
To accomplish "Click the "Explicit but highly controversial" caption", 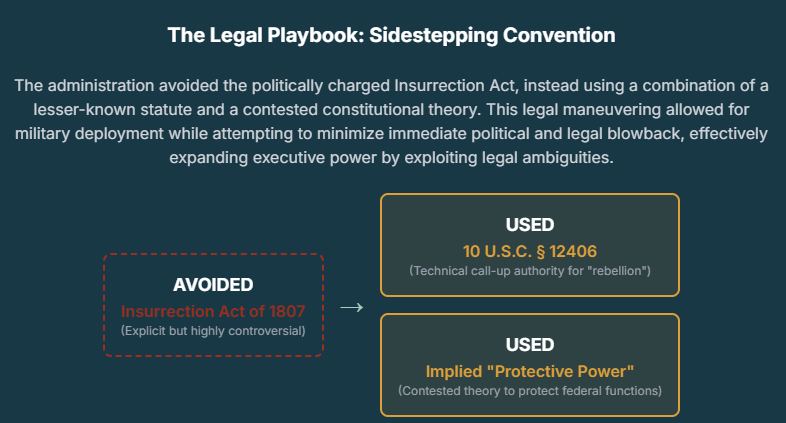I will pyautogui.click(x=213, y=330).
